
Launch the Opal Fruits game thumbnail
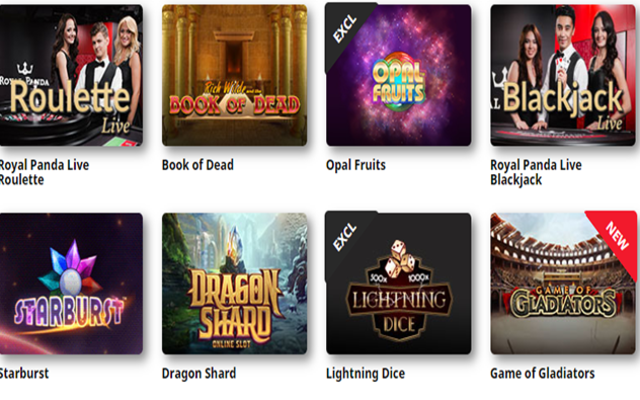click(x=398, y=75)
